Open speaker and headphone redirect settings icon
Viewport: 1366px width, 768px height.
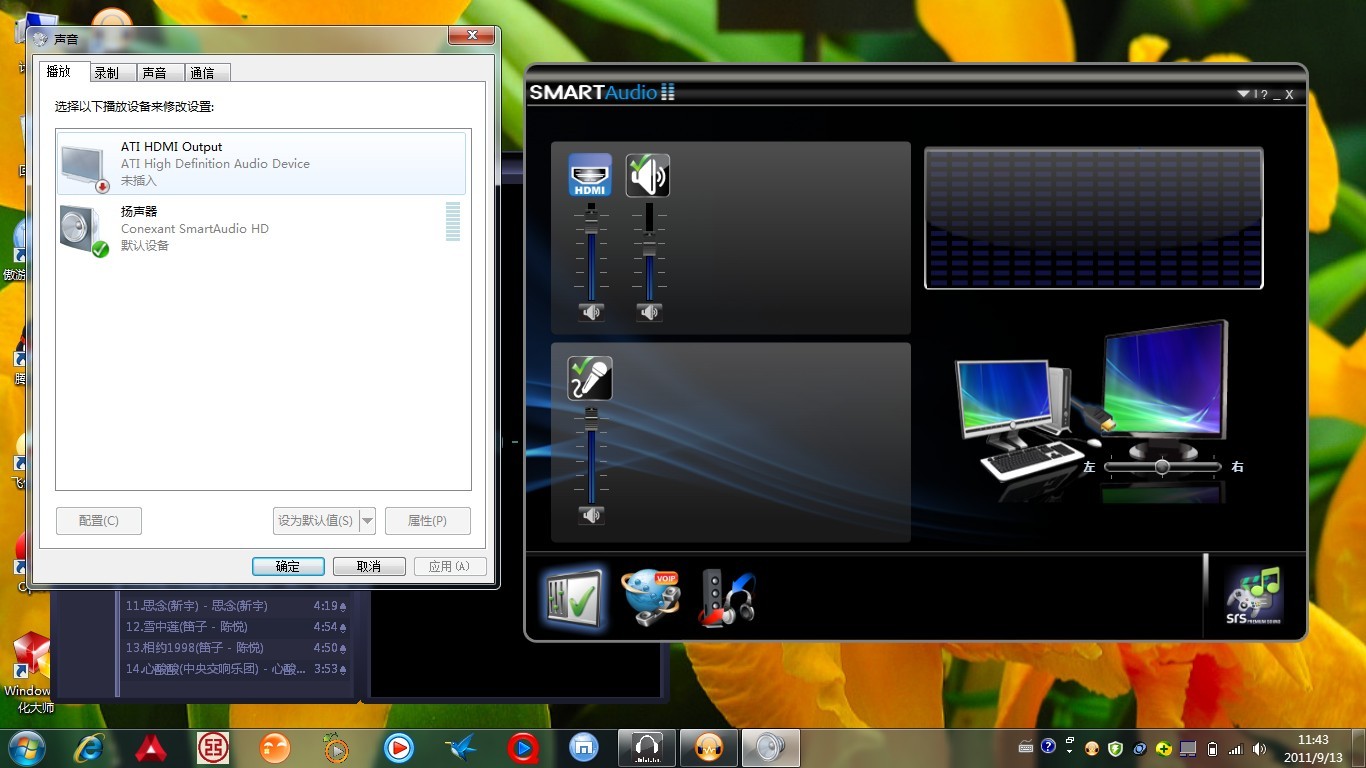[727, 598]
